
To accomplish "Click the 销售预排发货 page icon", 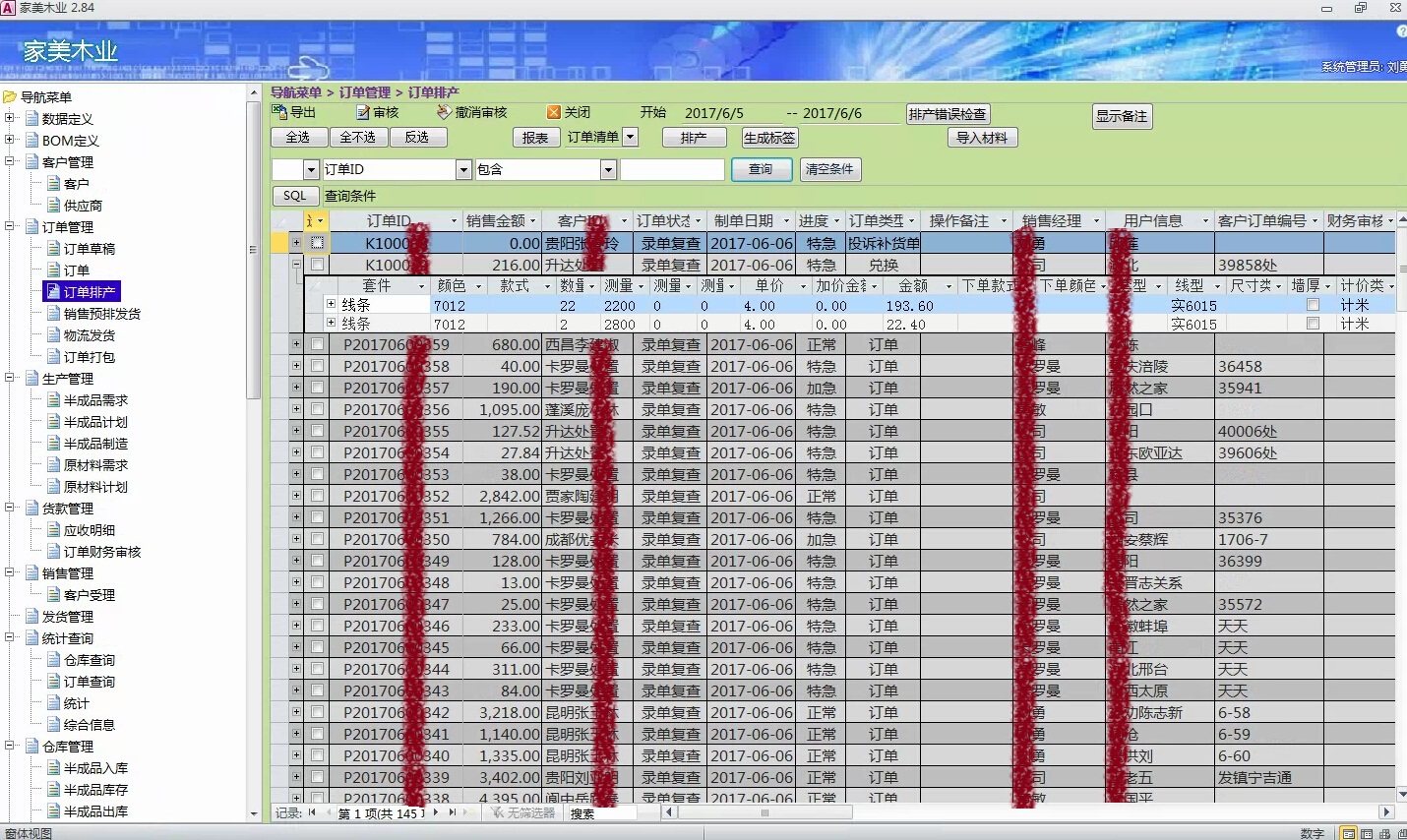I will point(54,314).
